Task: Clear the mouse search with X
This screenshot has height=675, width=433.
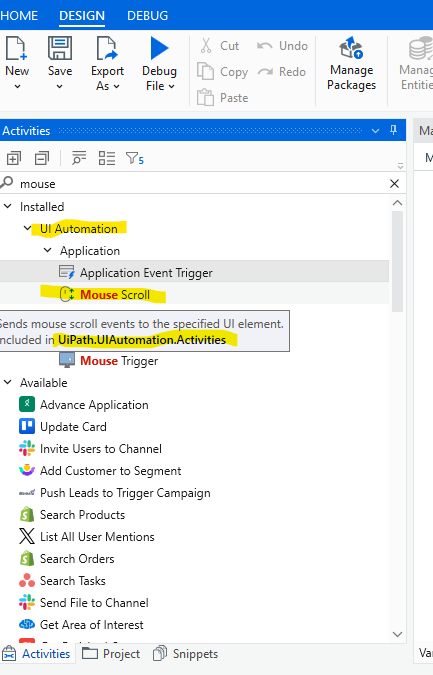Action: 394,184
